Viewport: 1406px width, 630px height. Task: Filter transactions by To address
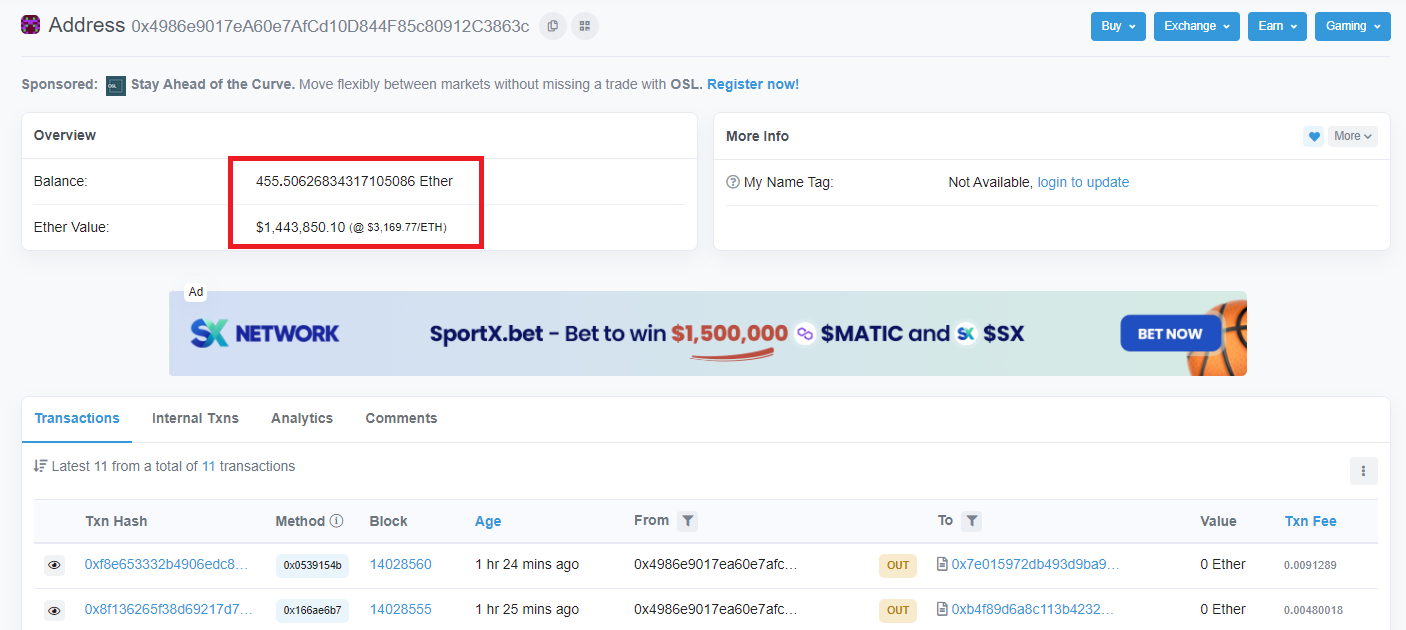[x=972, y=521]
